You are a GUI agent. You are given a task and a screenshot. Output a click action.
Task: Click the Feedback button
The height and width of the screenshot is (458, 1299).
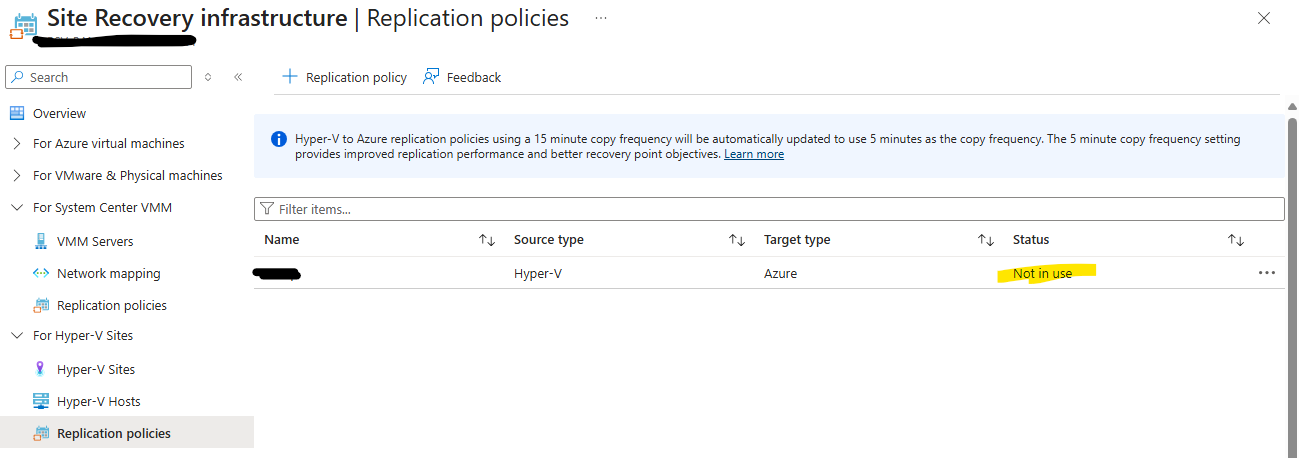coord(462,77)
